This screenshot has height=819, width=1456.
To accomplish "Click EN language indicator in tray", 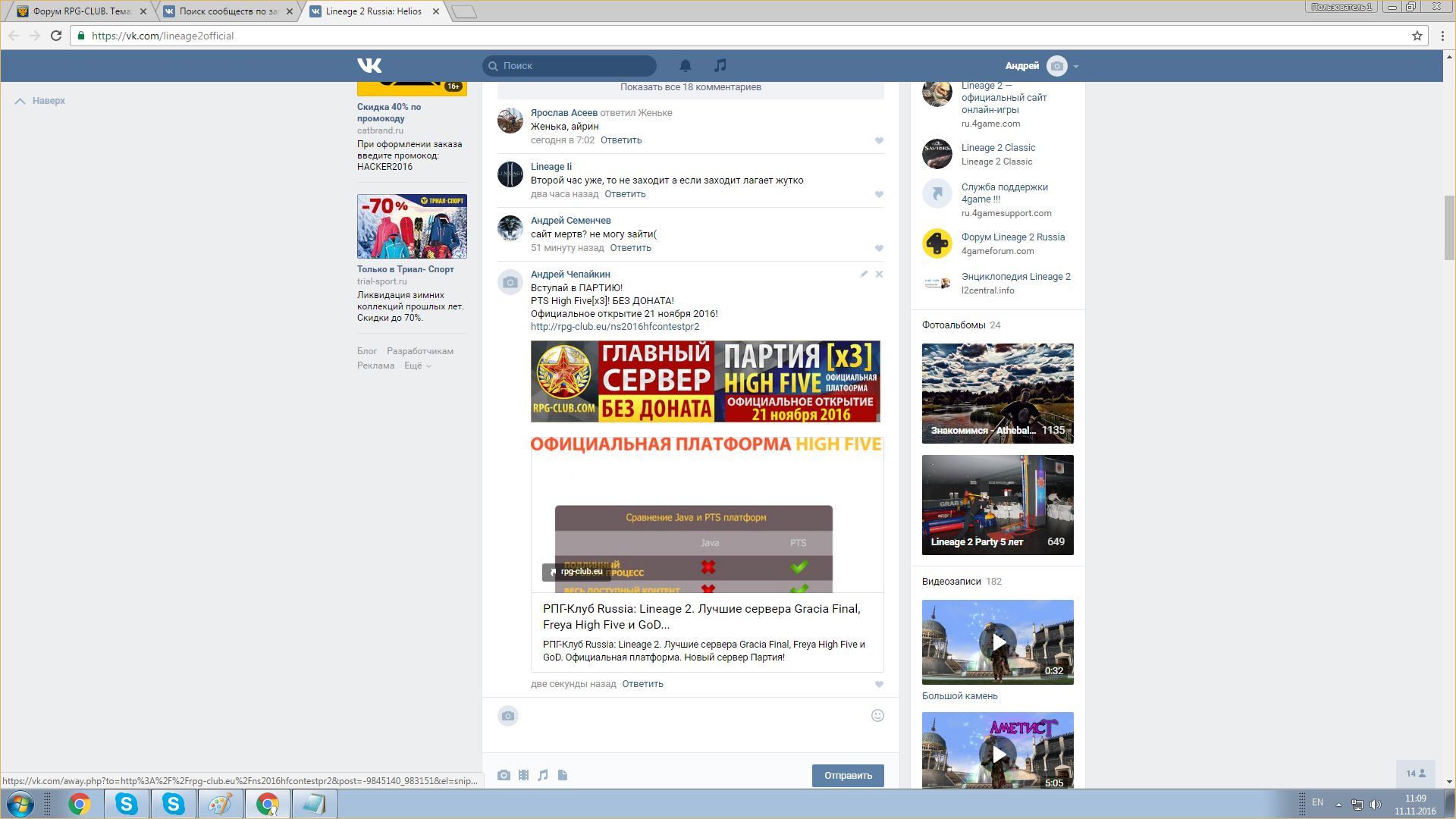I will point(1317,802).
